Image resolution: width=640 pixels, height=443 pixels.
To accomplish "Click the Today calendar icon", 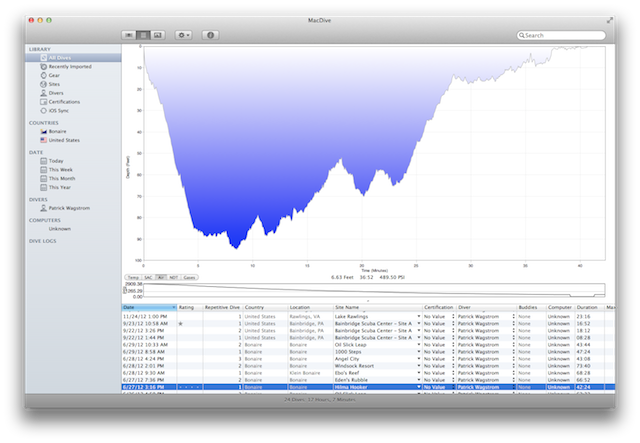I will (43, 161).
